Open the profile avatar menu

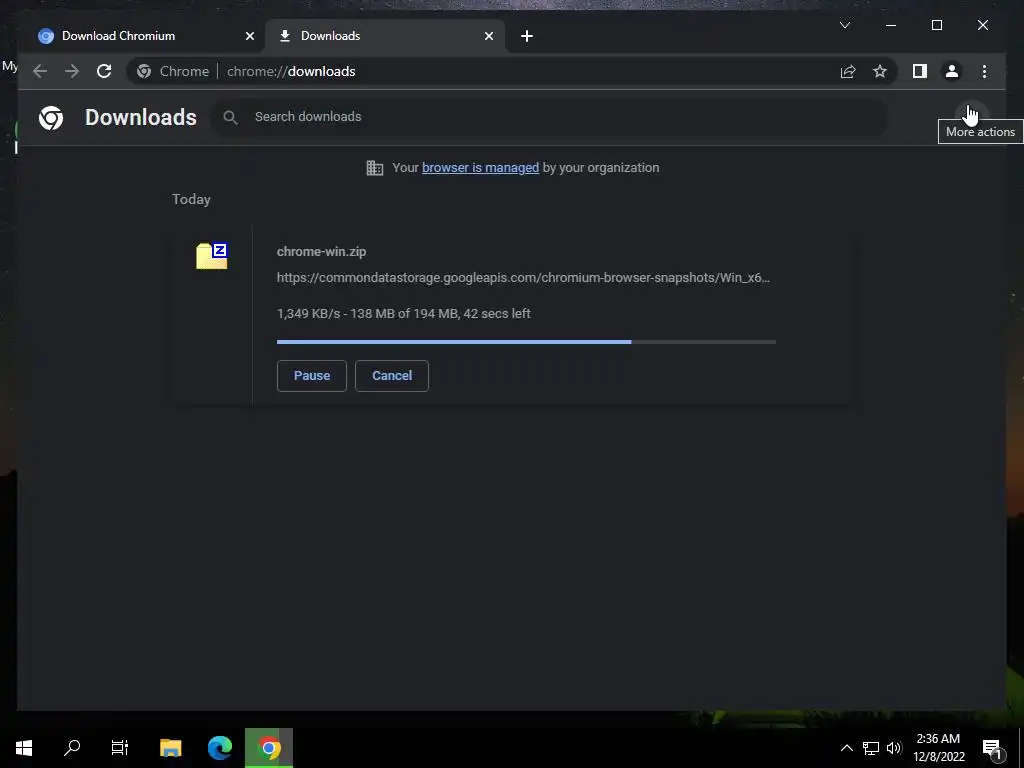click(952, 71)
